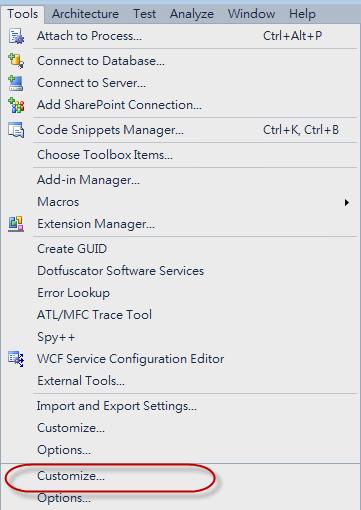
Task: Open the Architecture menu
Action: (x=85, y=14)
